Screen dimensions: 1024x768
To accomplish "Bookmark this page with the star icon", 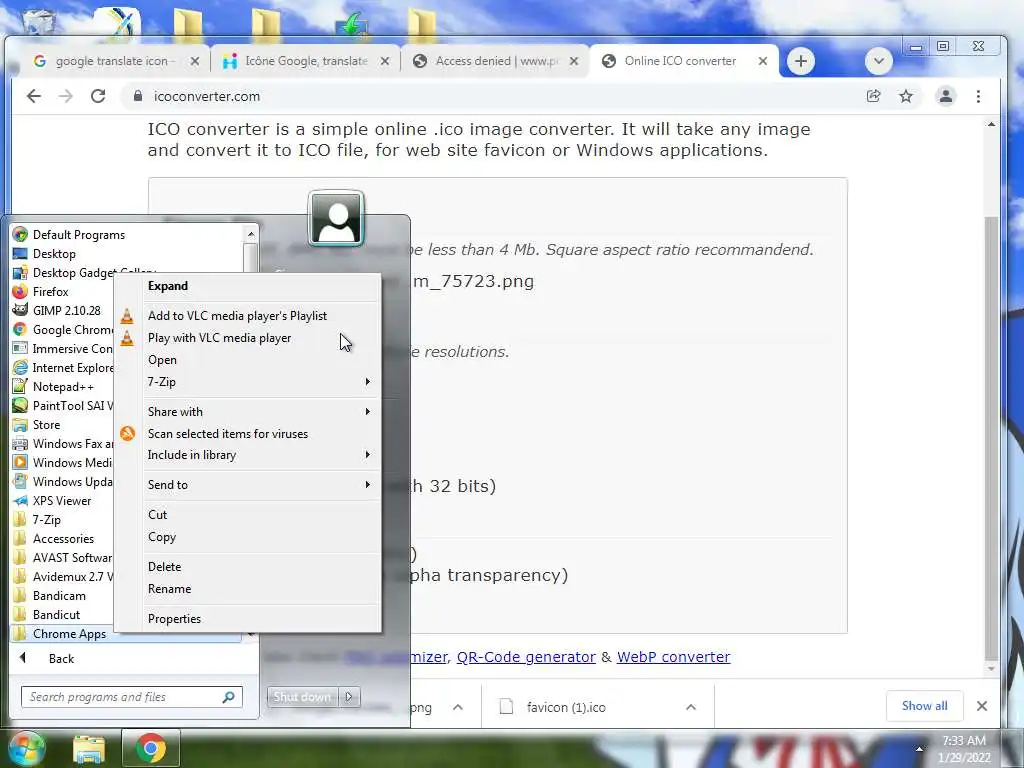I will [906, 97].
